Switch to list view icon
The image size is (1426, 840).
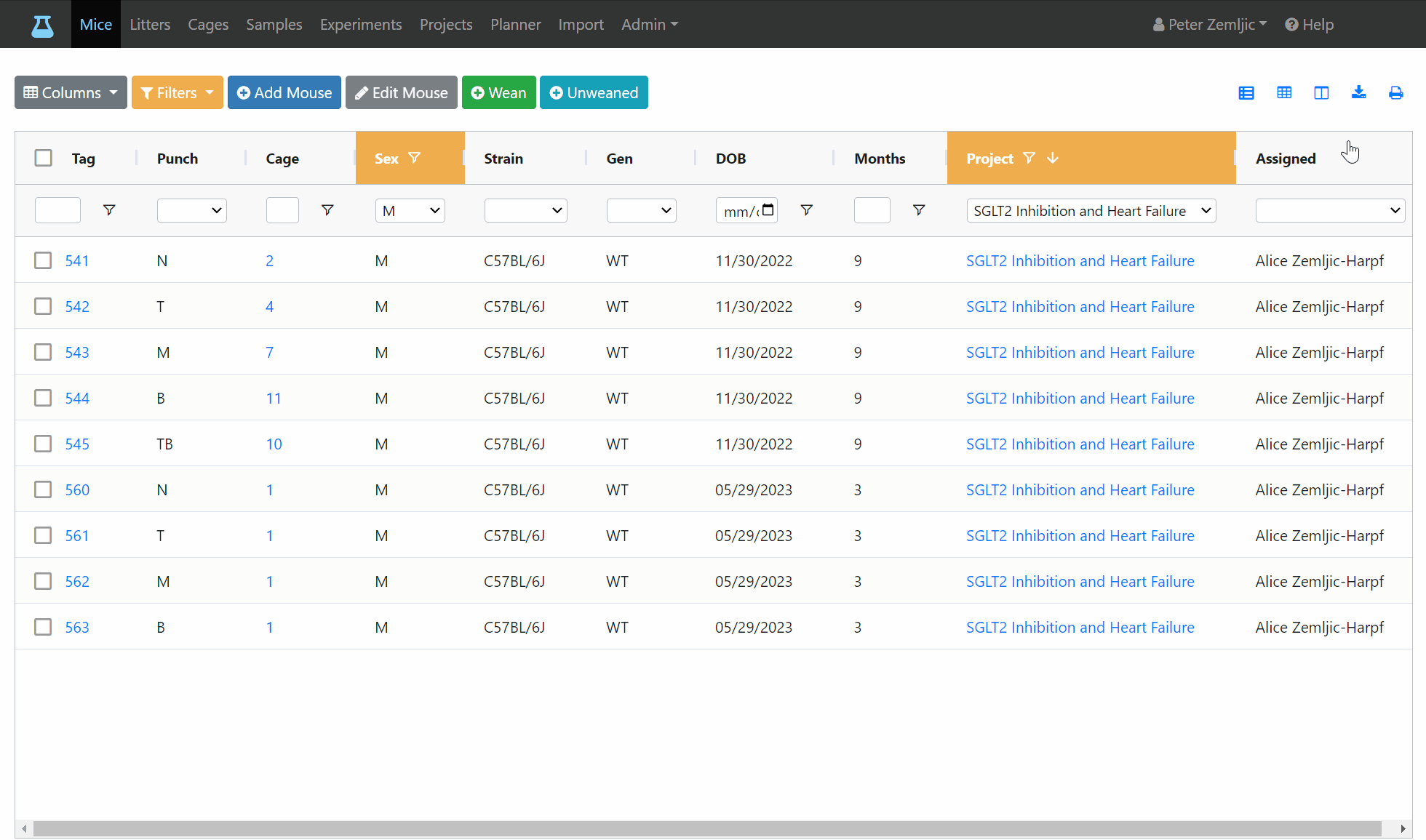click(x=1246, y=93)
